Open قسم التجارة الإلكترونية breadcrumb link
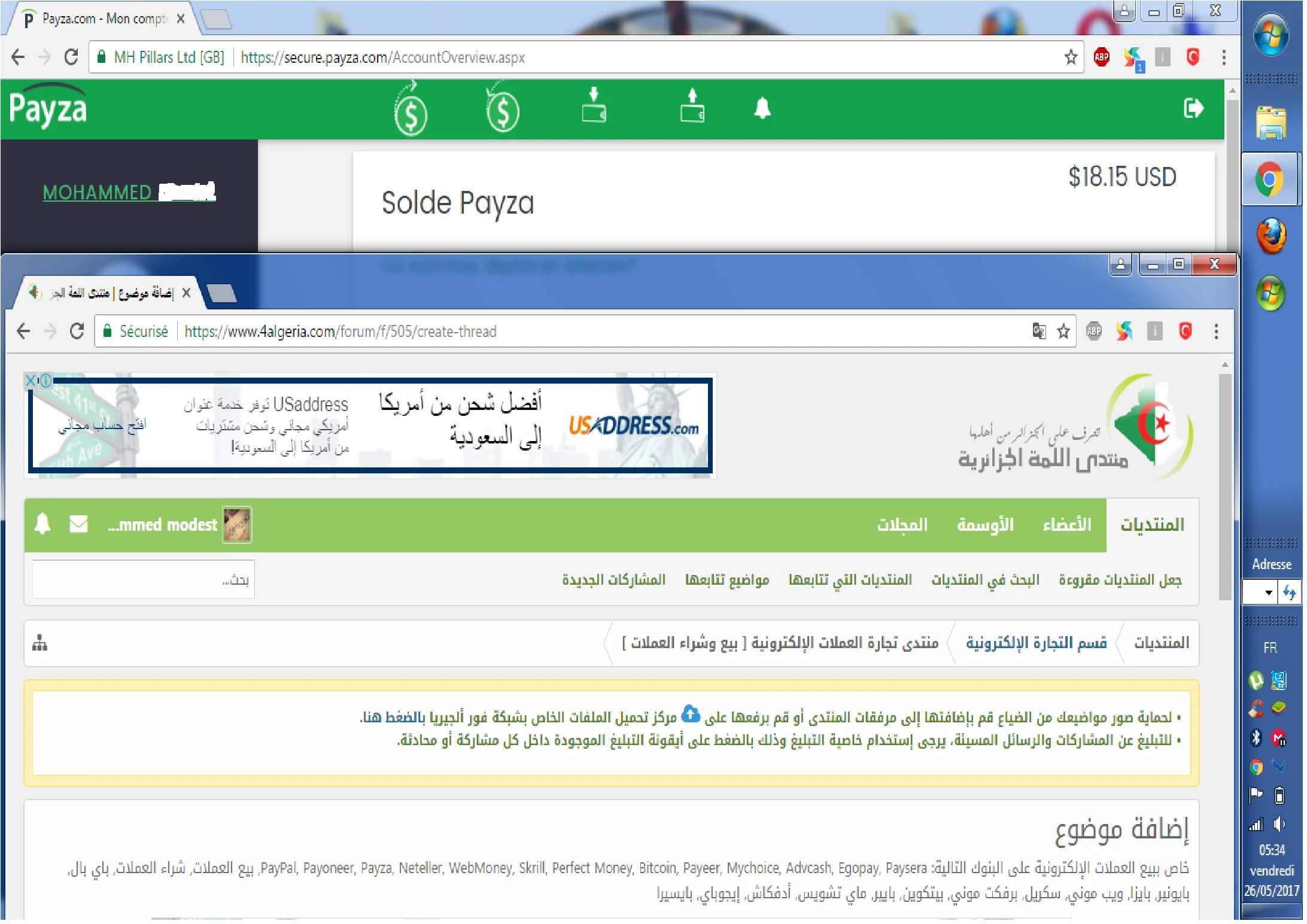Image resolution: width=1307 pixels, height=924 pixels. pos(1035,643)
